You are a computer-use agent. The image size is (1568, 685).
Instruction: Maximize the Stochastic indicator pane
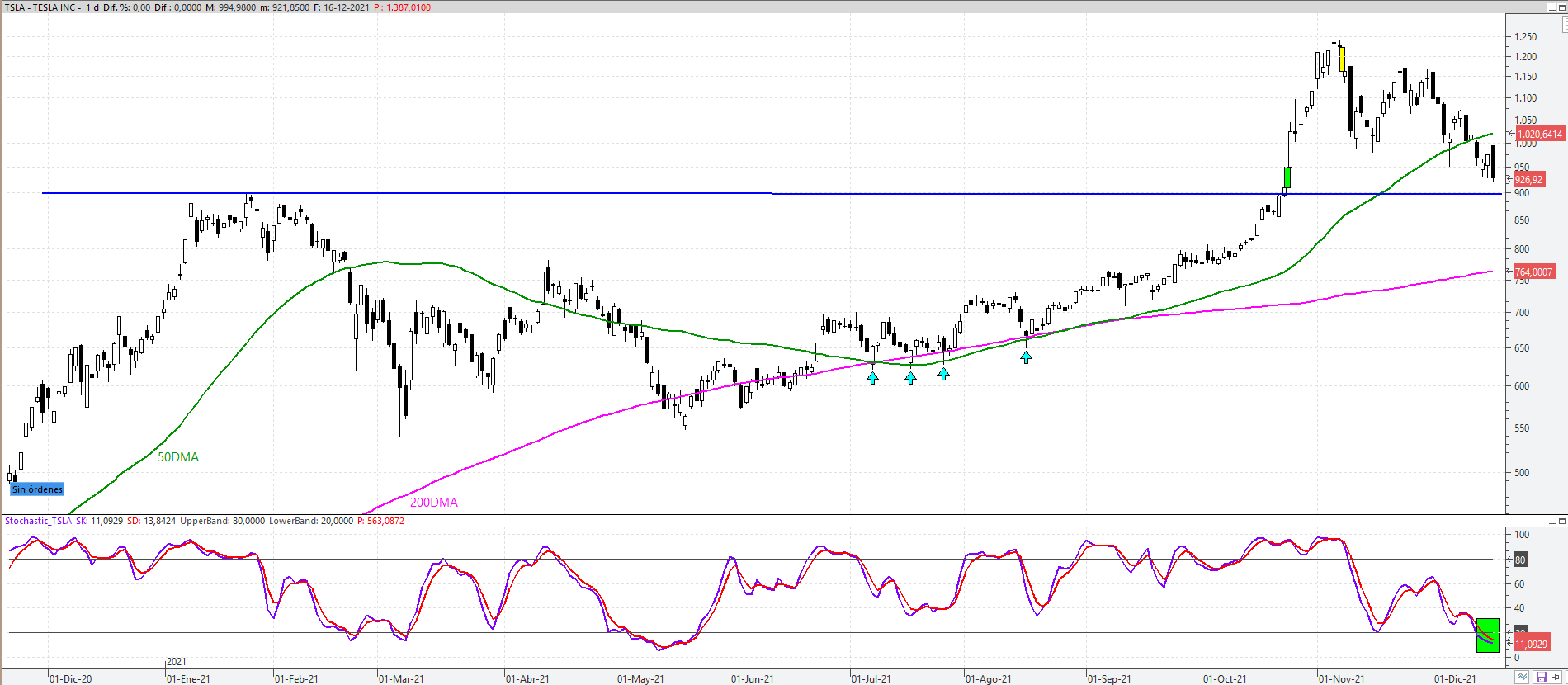tap(1561, 522)
